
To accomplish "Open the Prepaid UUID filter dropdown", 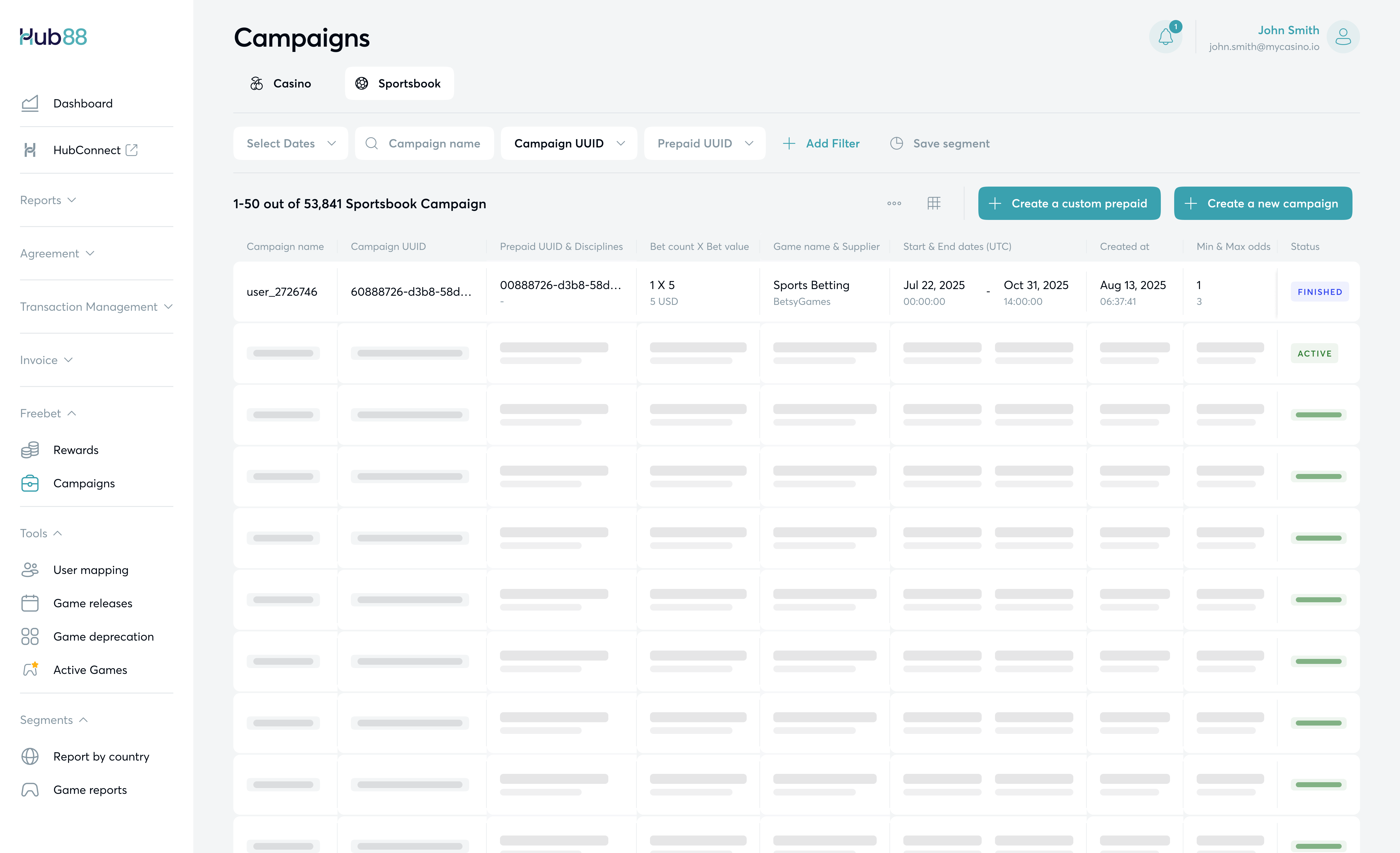I will (x=704, y=144).
